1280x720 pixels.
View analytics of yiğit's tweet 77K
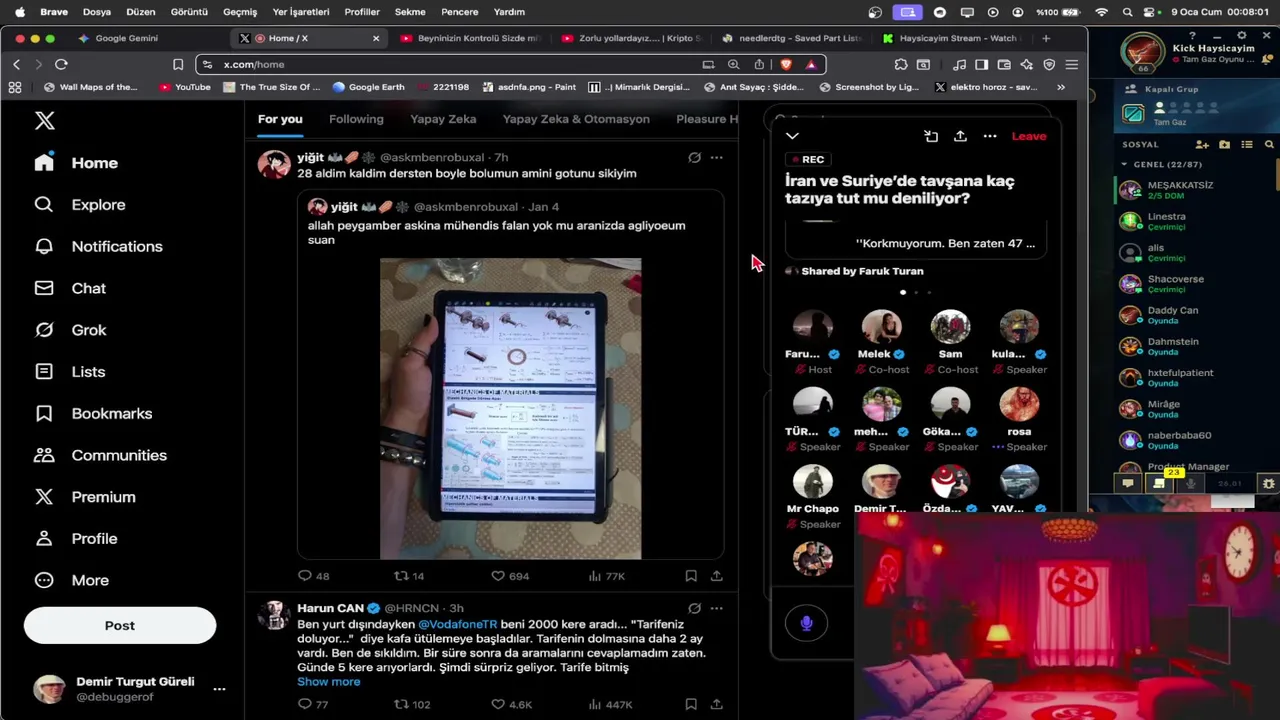tap(607, 576)
